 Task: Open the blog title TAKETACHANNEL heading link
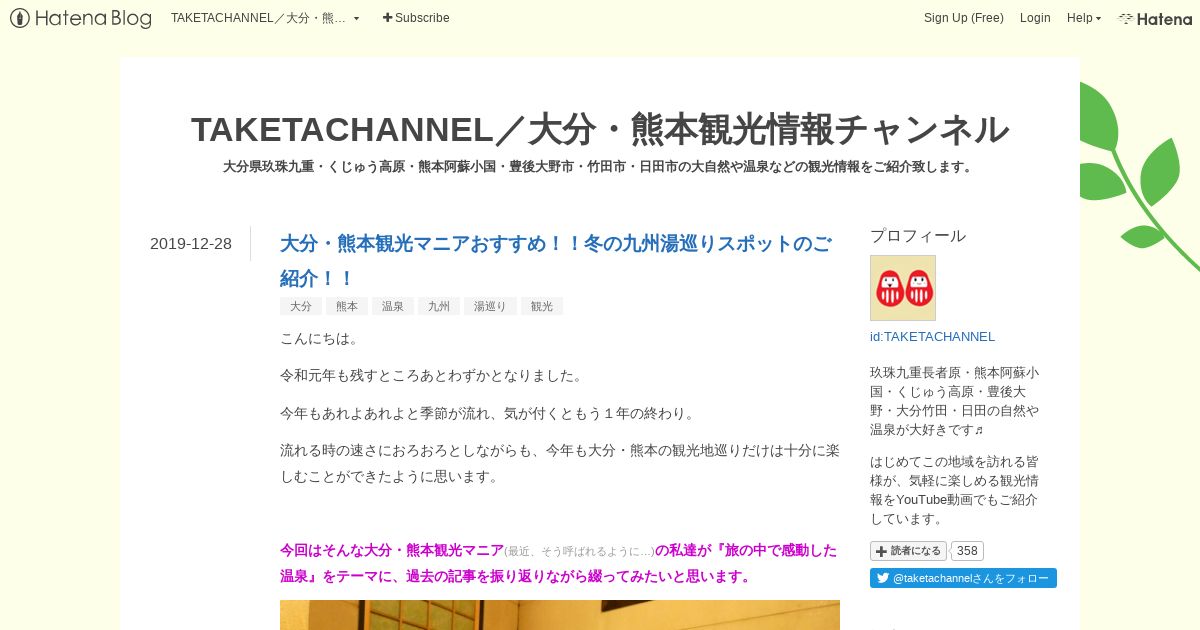(x=600, y=129)
